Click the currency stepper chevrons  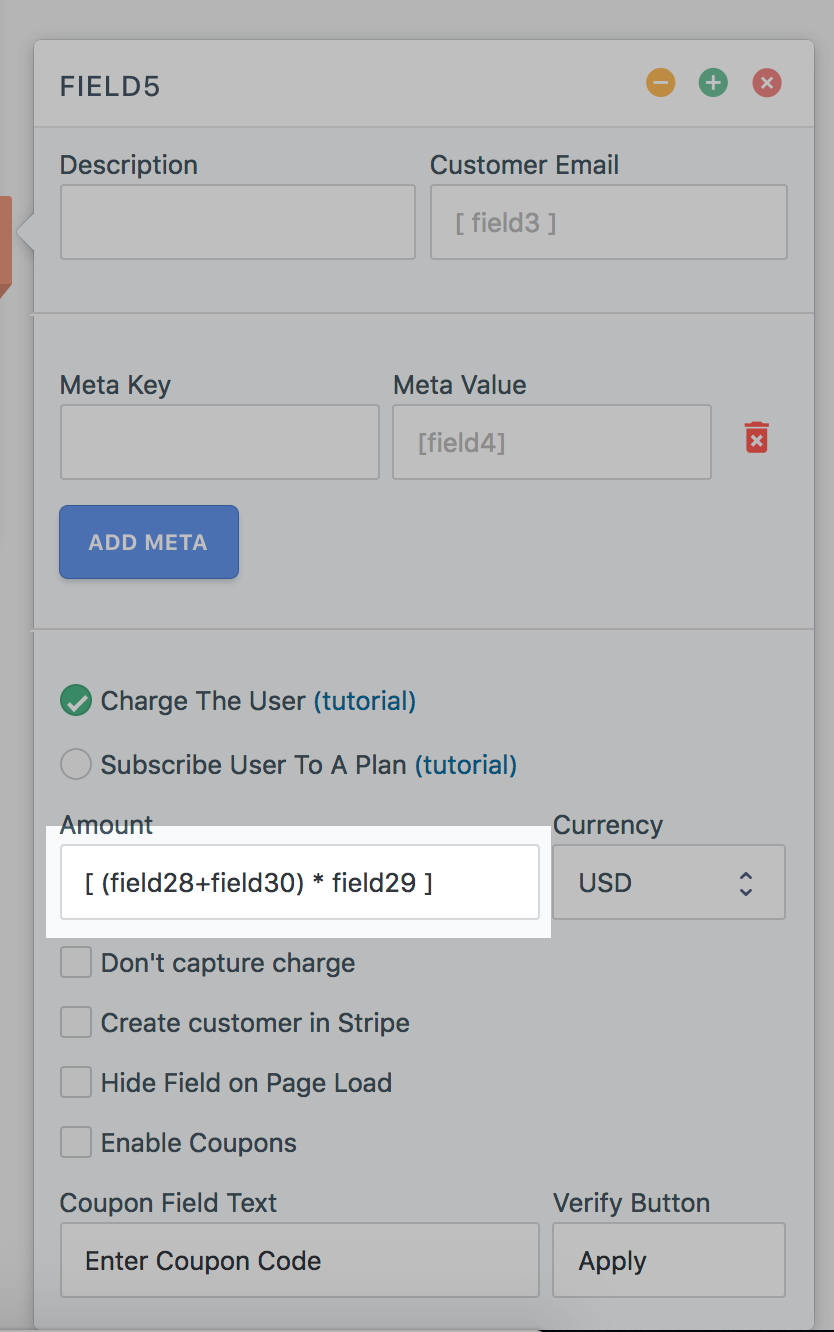745,882
